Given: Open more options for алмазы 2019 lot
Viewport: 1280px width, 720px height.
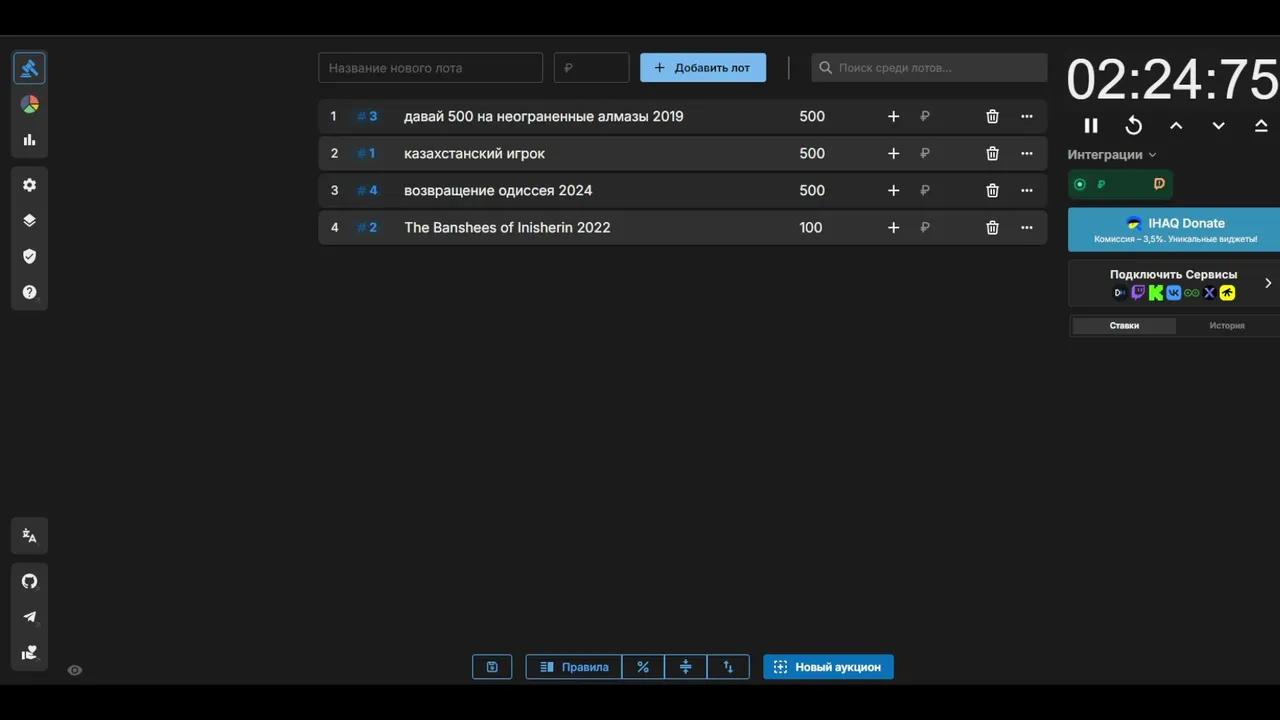Looking at the screenshot, I should pyautogui.click(x=1027, y=116).
